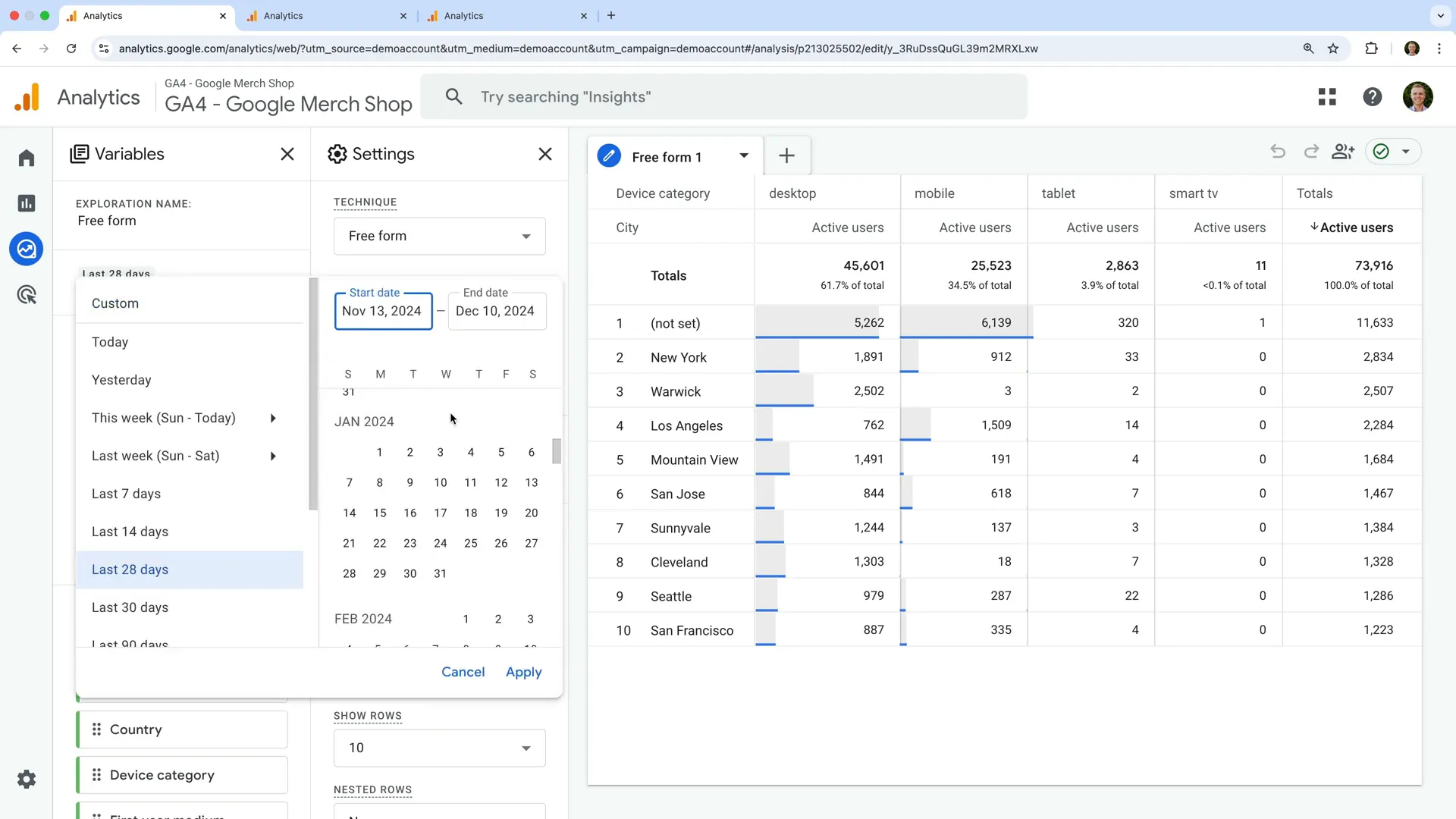1456x819 pixels.
Task: Cancel the date picker
Action: pos(463,672)
